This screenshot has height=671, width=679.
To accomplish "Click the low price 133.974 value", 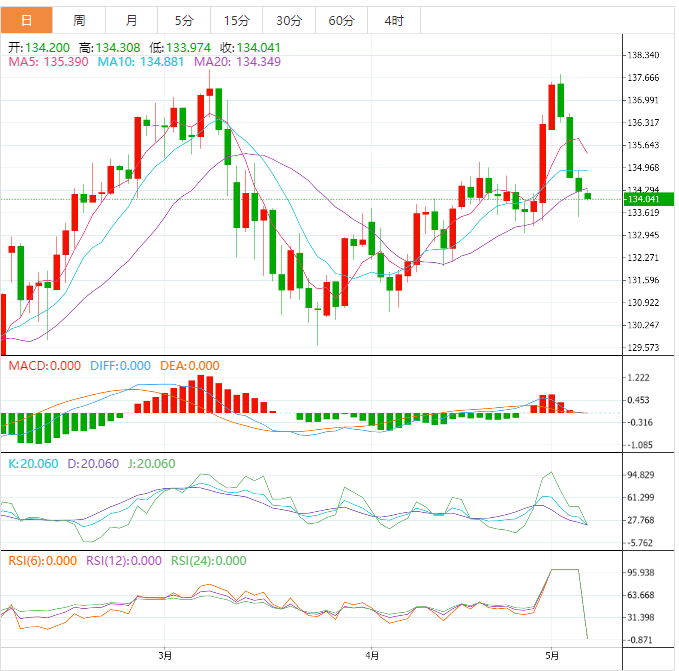I will click(x=188, y=48).
